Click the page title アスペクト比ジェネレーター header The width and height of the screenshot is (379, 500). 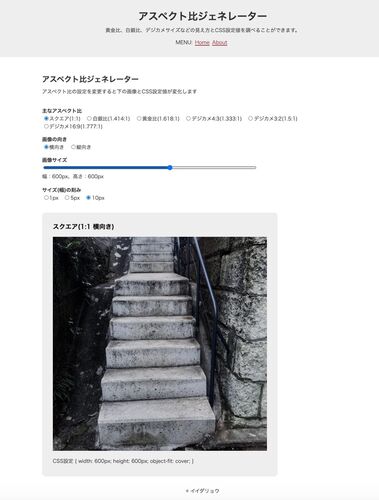coord(203,16)
